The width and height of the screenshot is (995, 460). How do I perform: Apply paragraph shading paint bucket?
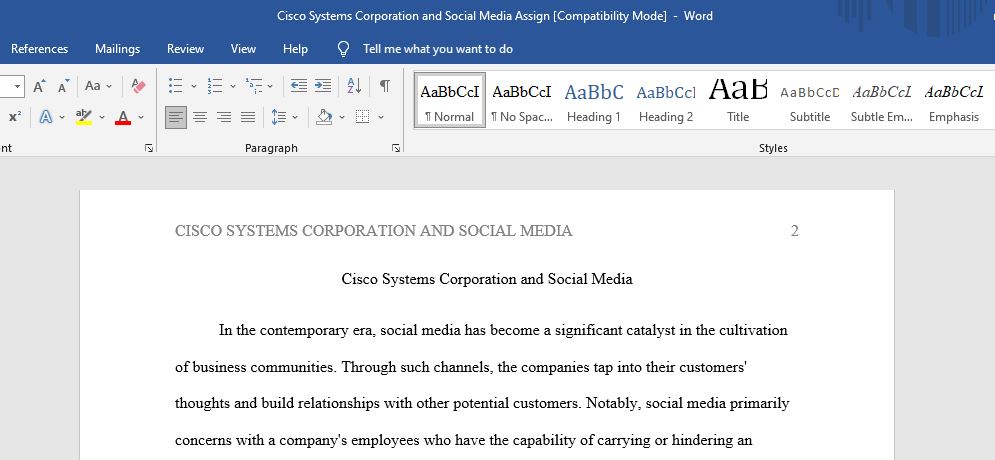click(x=324, y=117)
